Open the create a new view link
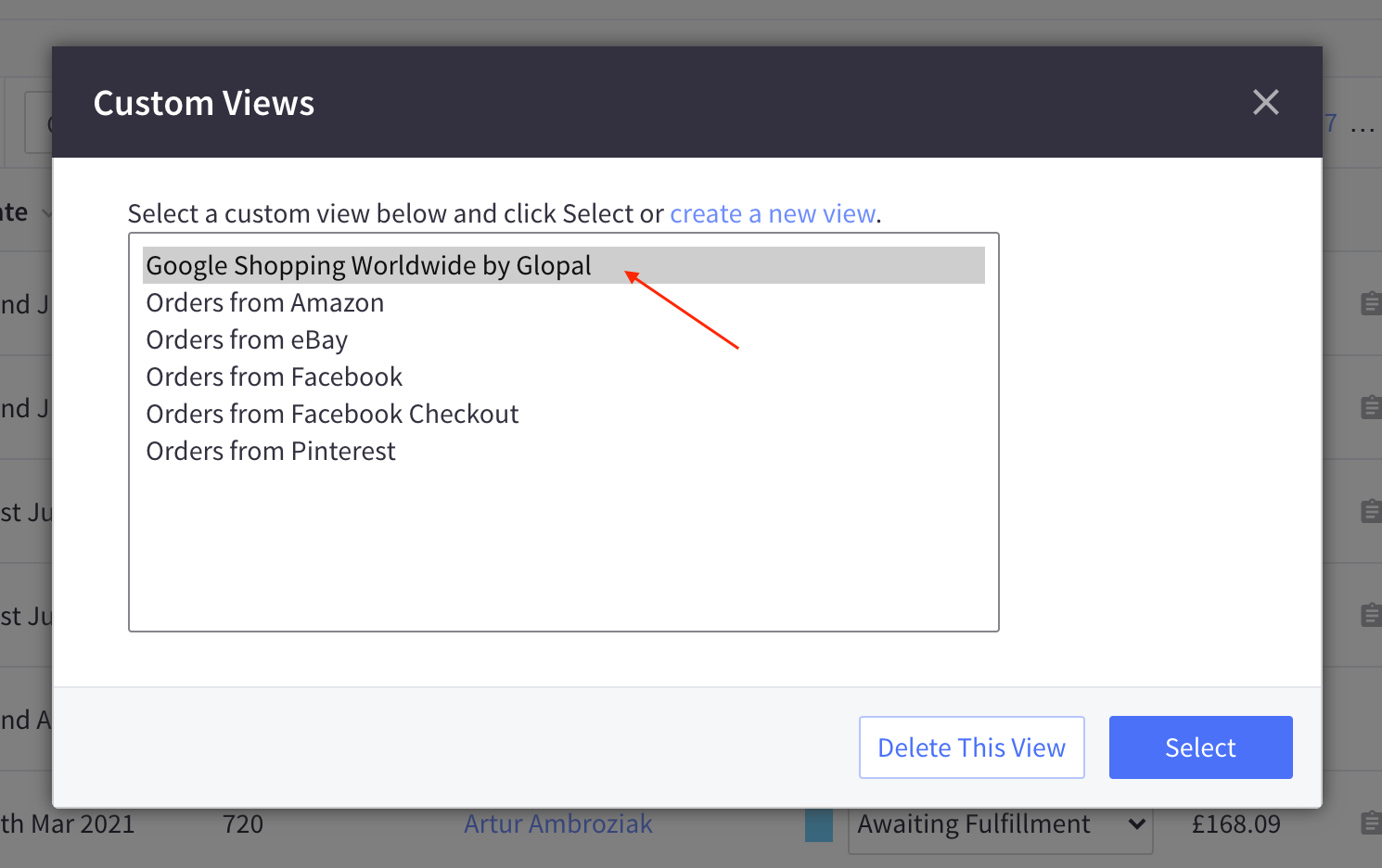The width and height of the screenshot is (1382, 868). click(773, 213)
